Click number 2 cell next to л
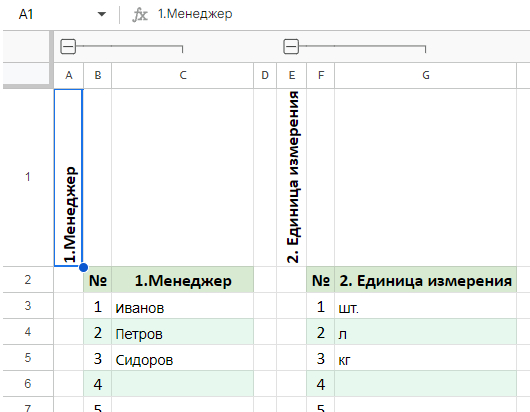The height and width of the screenshot is (412, 530). [x=321, y=332]
